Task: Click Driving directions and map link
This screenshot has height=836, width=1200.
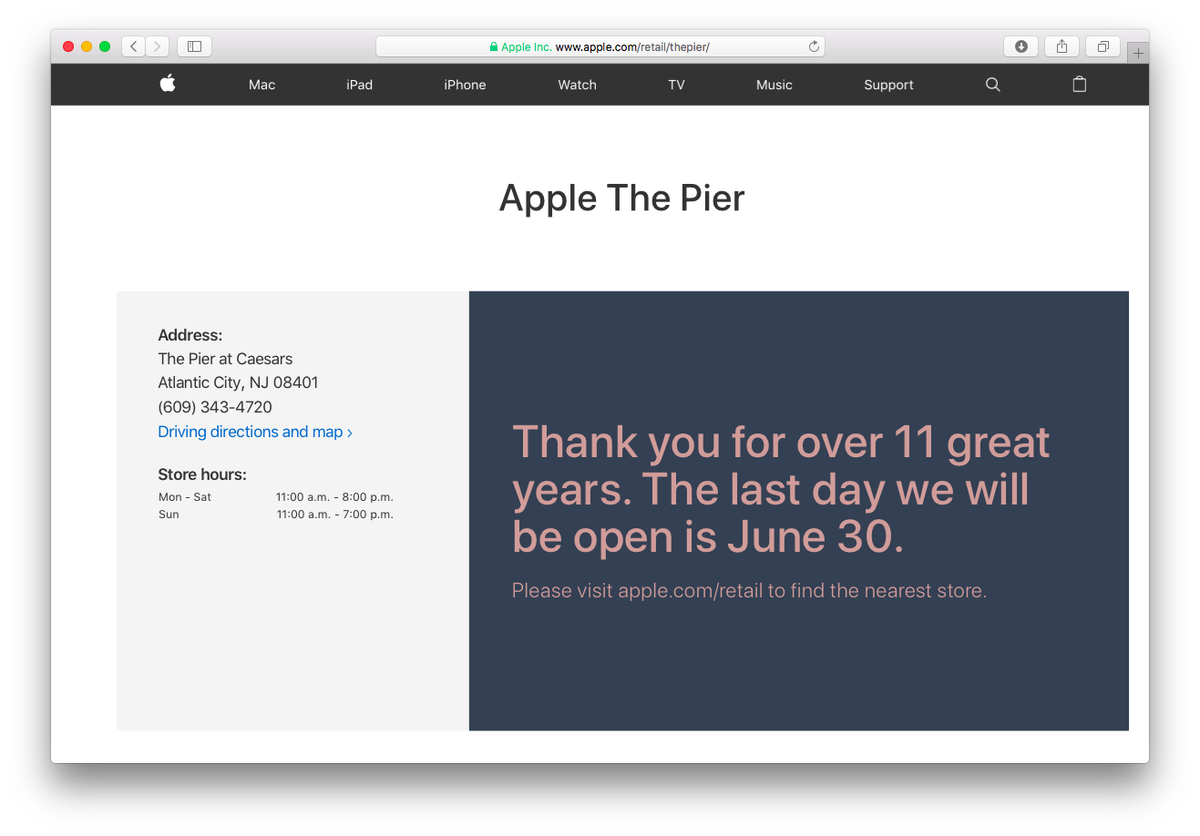Action: (255, 432)
